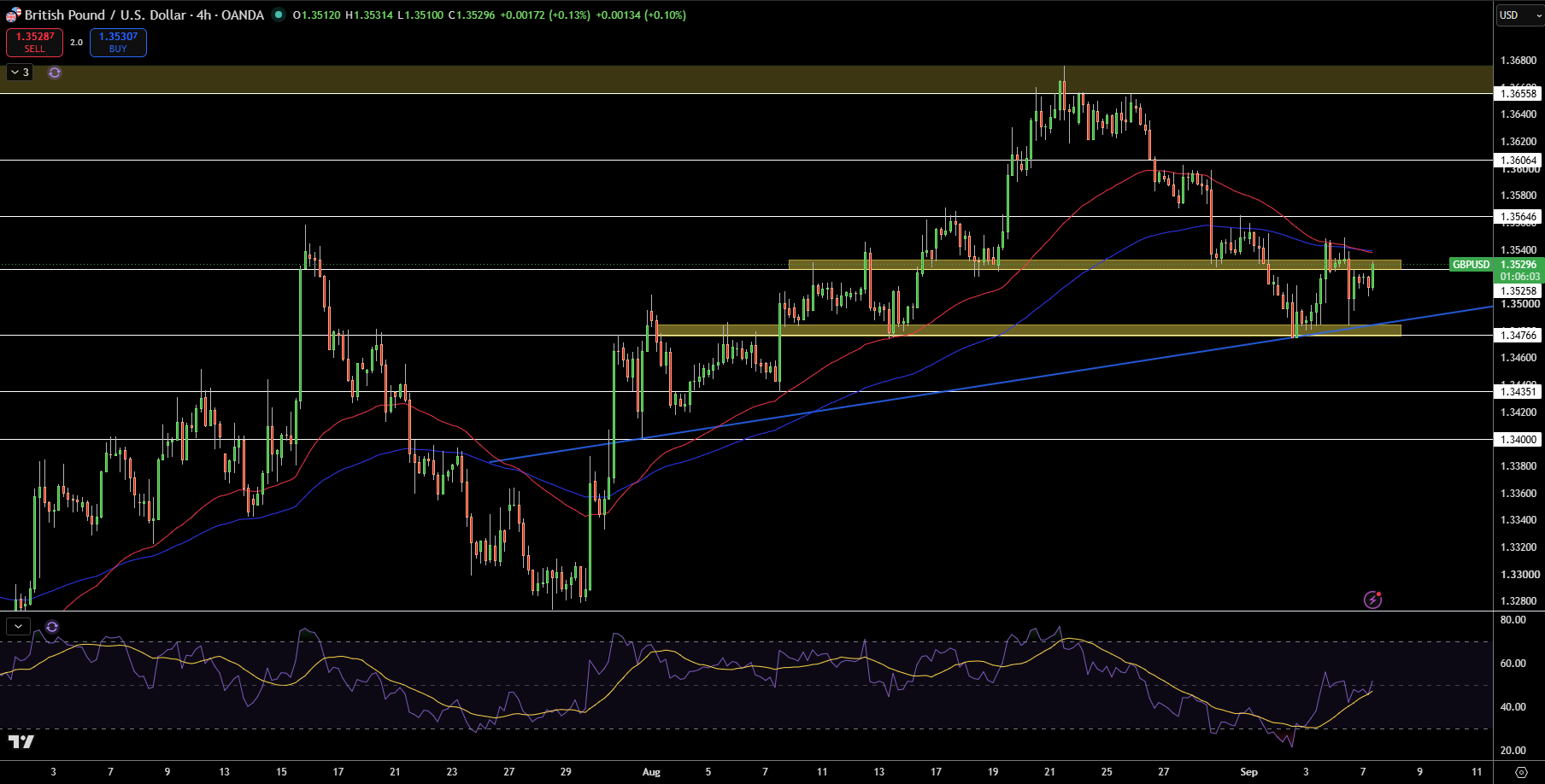Click the SELL 1.35287 button
The height and width of the screenshot is (784, 1545).
point(34,43)
